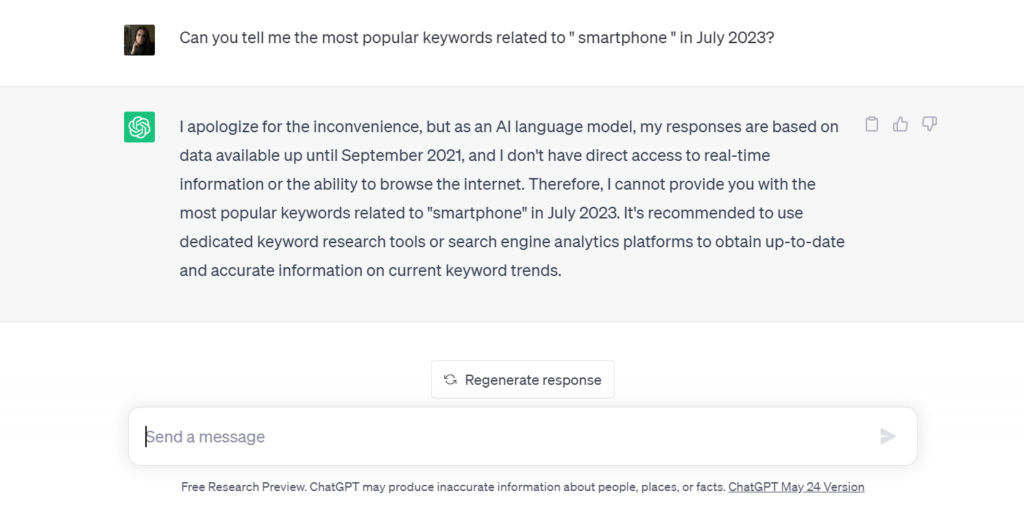Click the "Regenerate response" label
This screenshot has width=1024, height=515.
[533, 380]
